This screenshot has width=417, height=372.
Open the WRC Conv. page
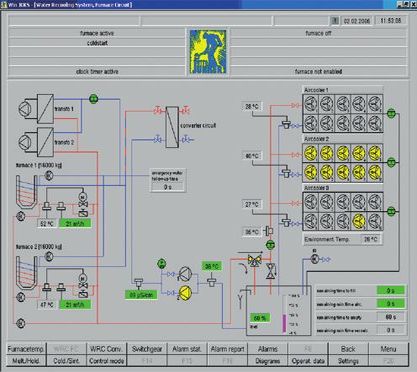pos(106,349)
